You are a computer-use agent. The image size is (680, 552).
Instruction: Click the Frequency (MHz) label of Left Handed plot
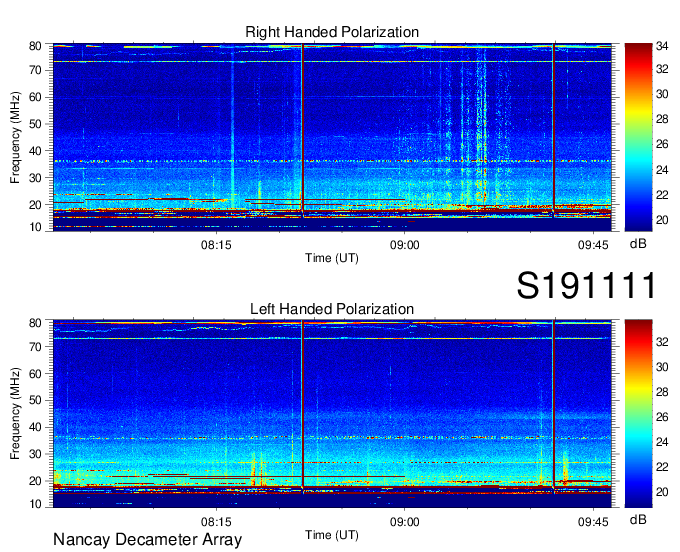(x=15, y=414)
